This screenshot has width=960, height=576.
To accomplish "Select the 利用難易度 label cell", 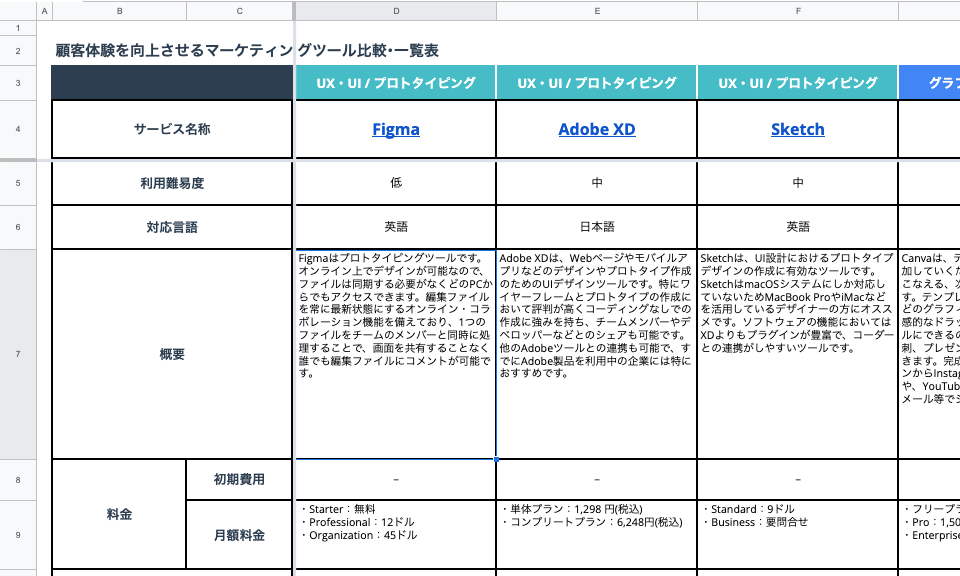I will tap(172, 183).
